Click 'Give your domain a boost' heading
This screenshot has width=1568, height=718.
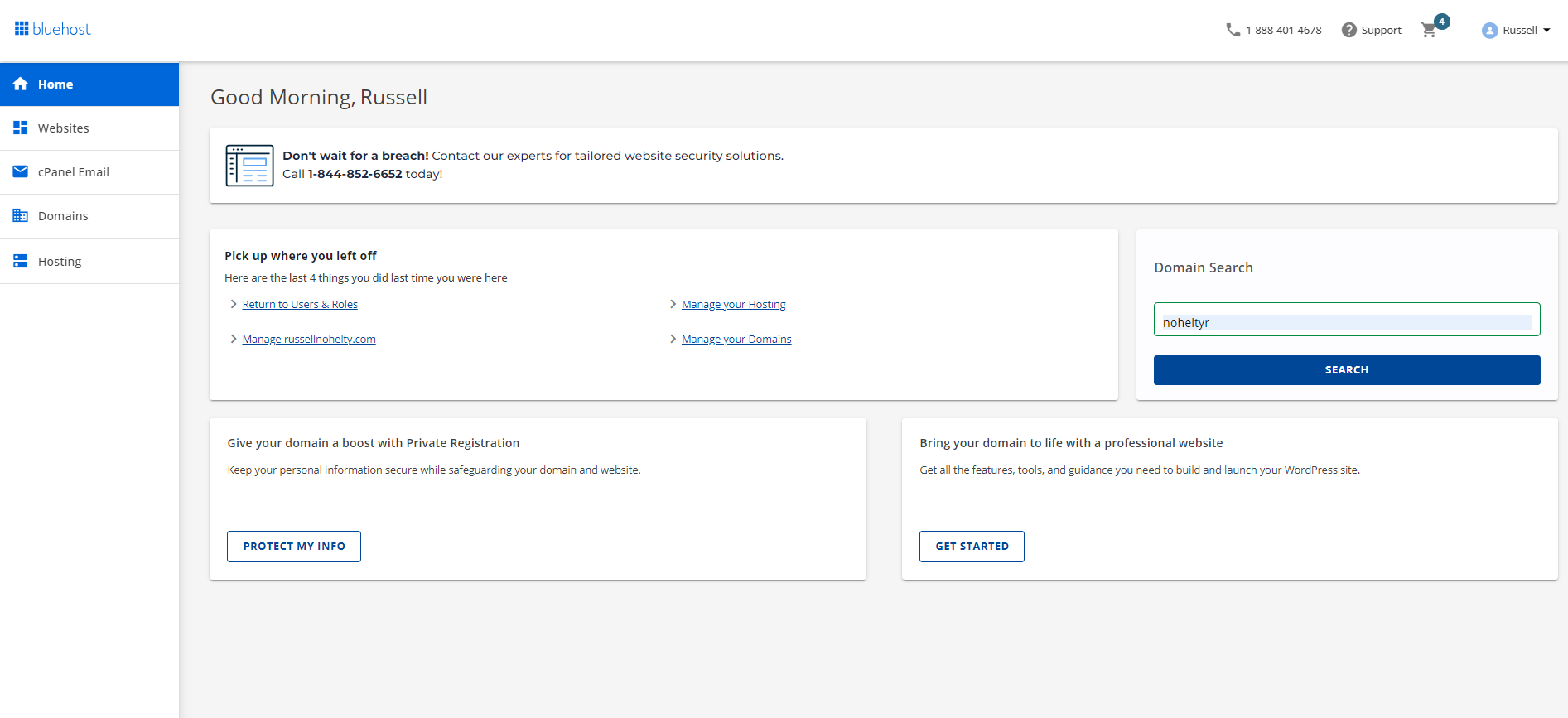coord(374,443)
